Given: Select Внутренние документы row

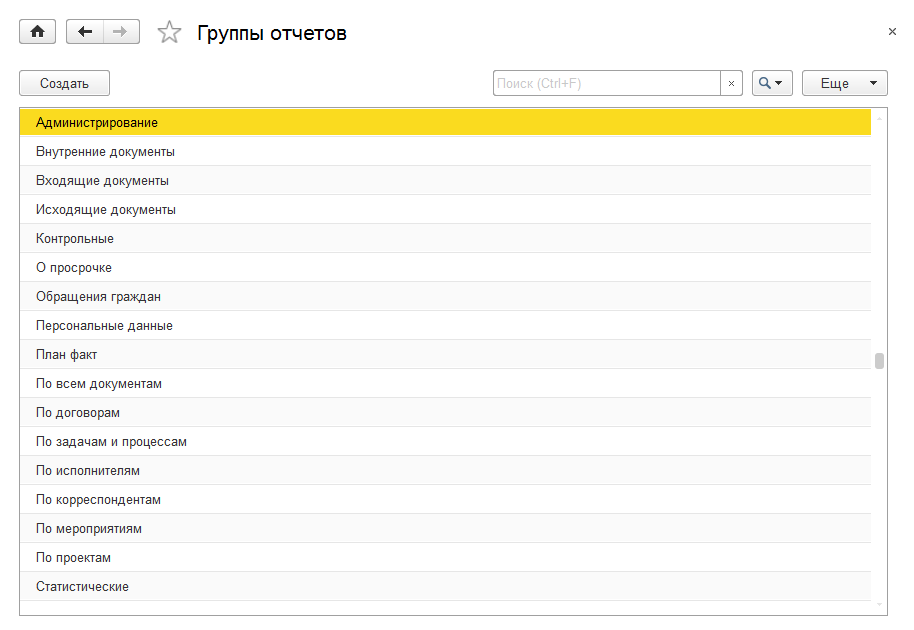Looking at the screenshot, I should (105, 152).
